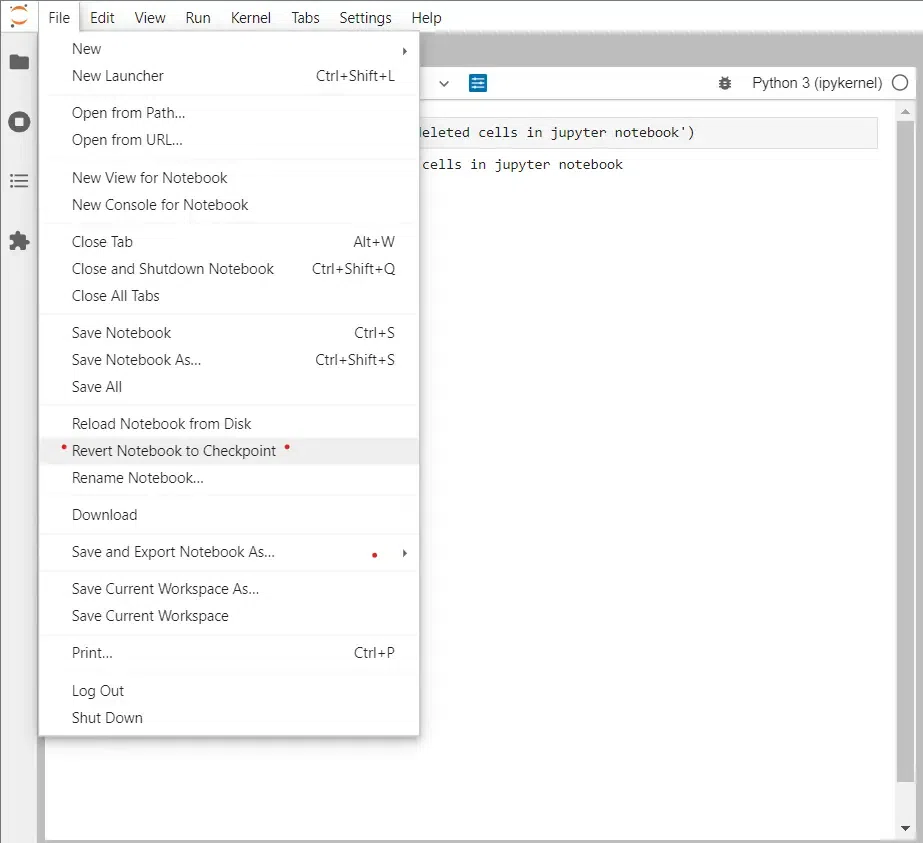Open the File Browser sidebar folder icon
Image resolution: width=923 pixels, height=843 pixels.
point(19,62)
